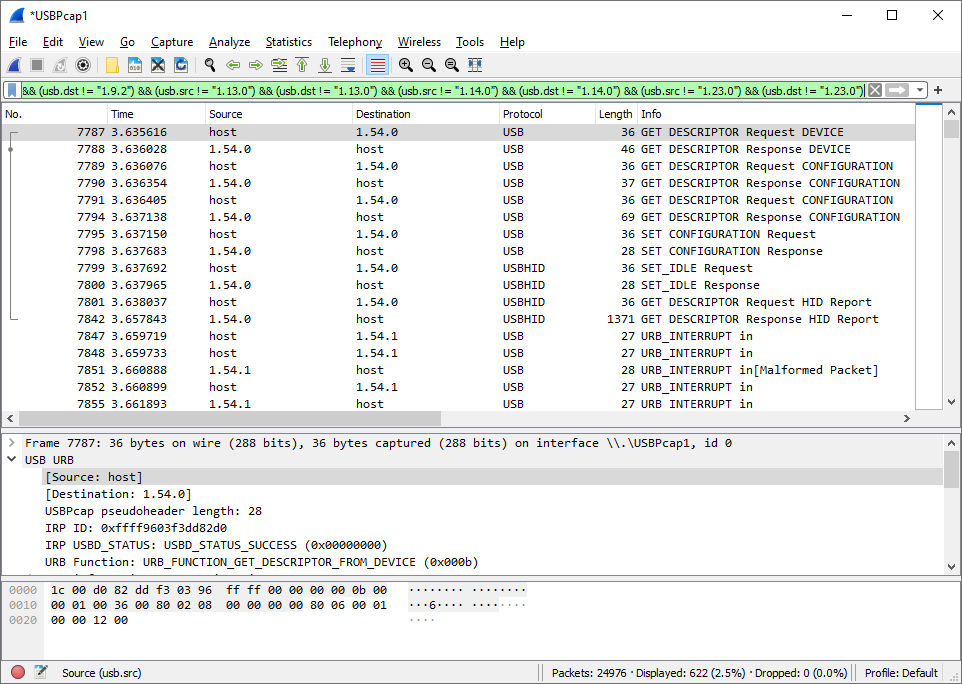Go to the previous packet in history

tap(233, 65)
